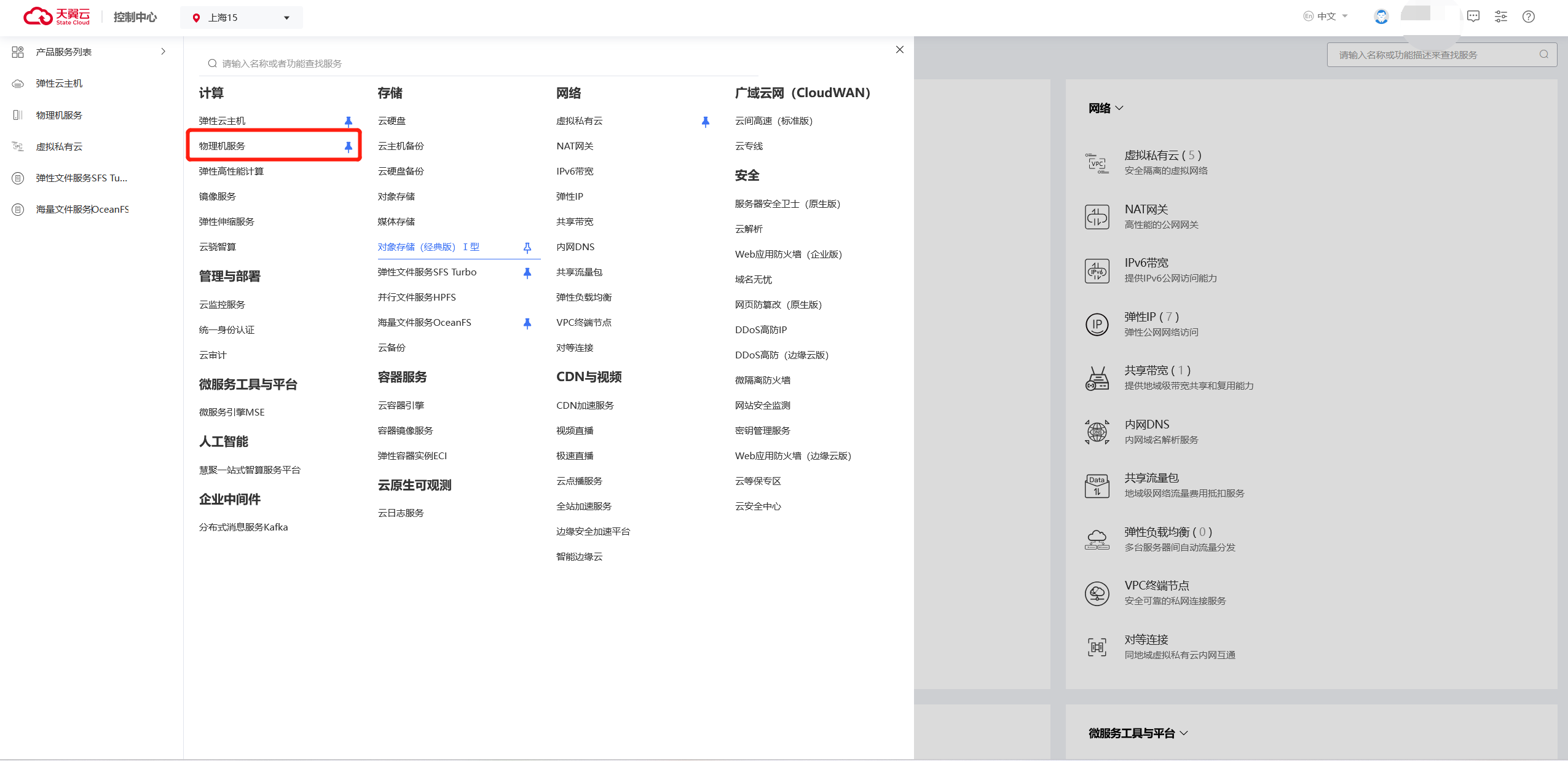This screenshot has width=1568, height=761.
Task: Open 物理机服务 in the 计算 list
Action: 223,146
